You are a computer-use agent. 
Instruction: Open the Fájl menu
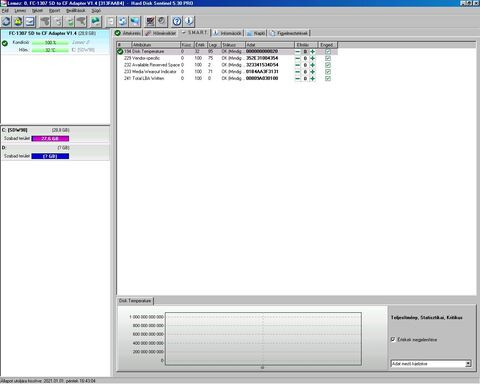pos(5,10)
